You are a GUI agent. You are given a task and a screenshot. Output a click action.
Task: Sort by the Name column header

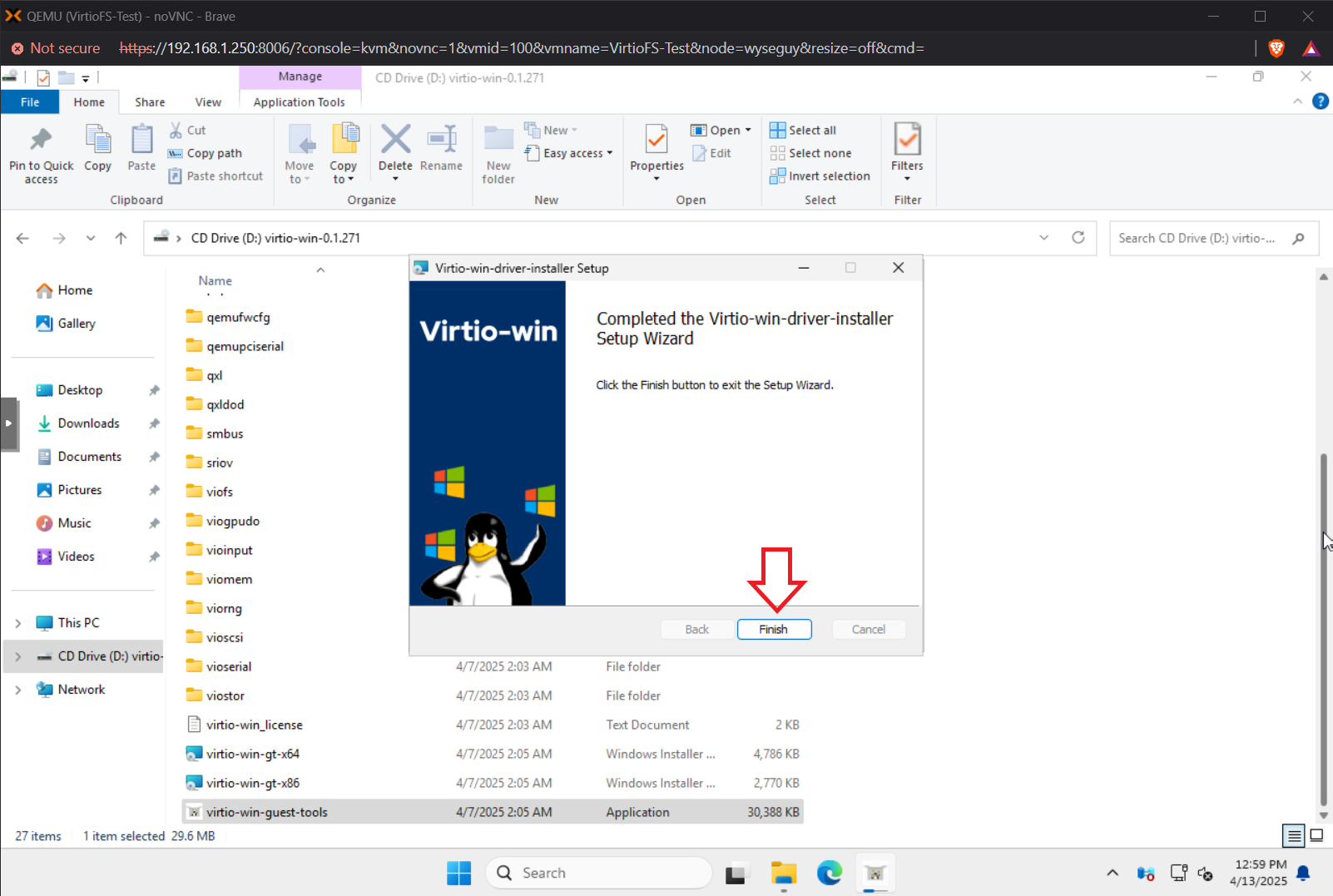215,281
